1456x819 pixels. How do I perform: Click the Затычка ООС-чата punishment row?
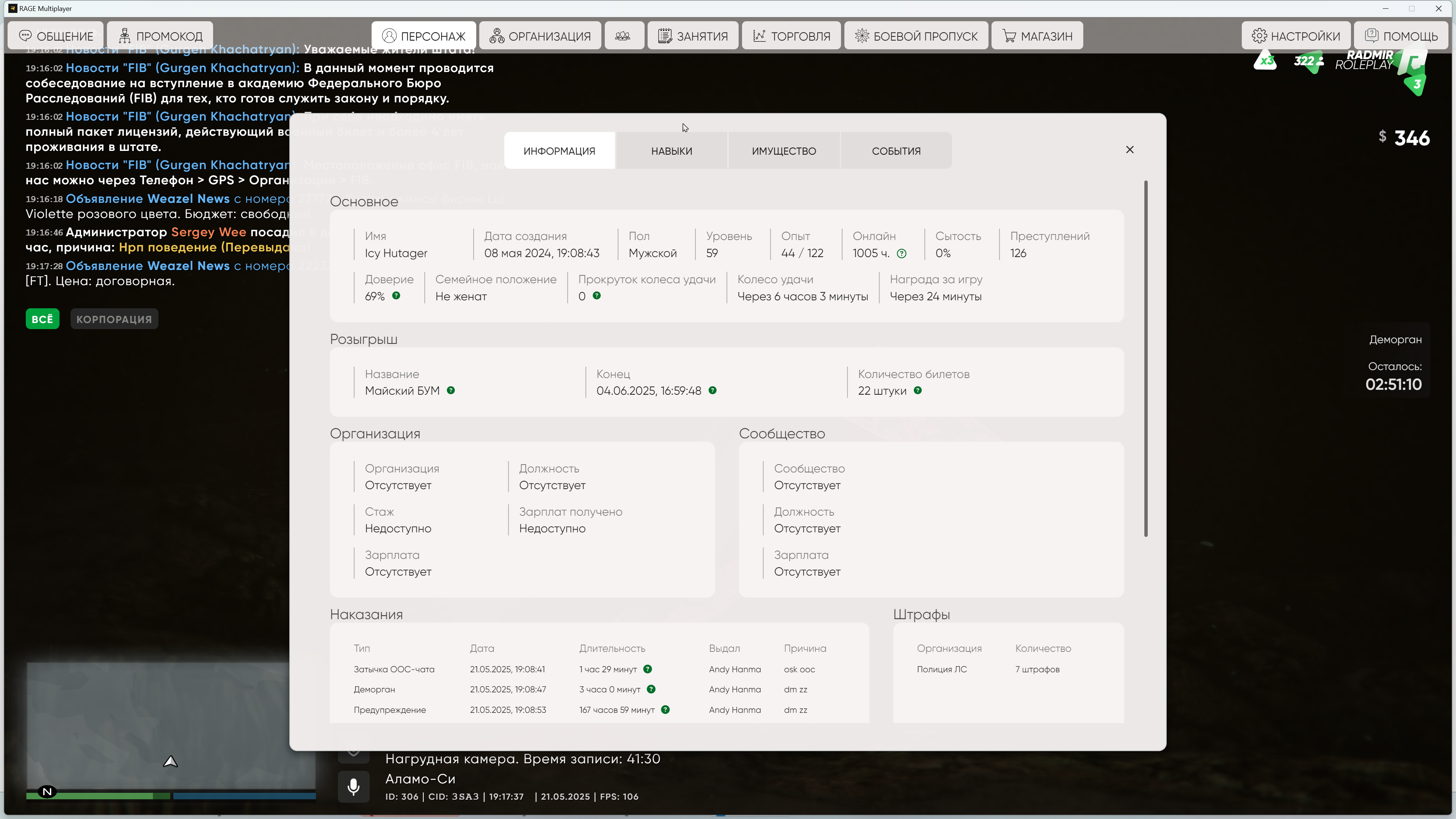click(x=599, y=669)
